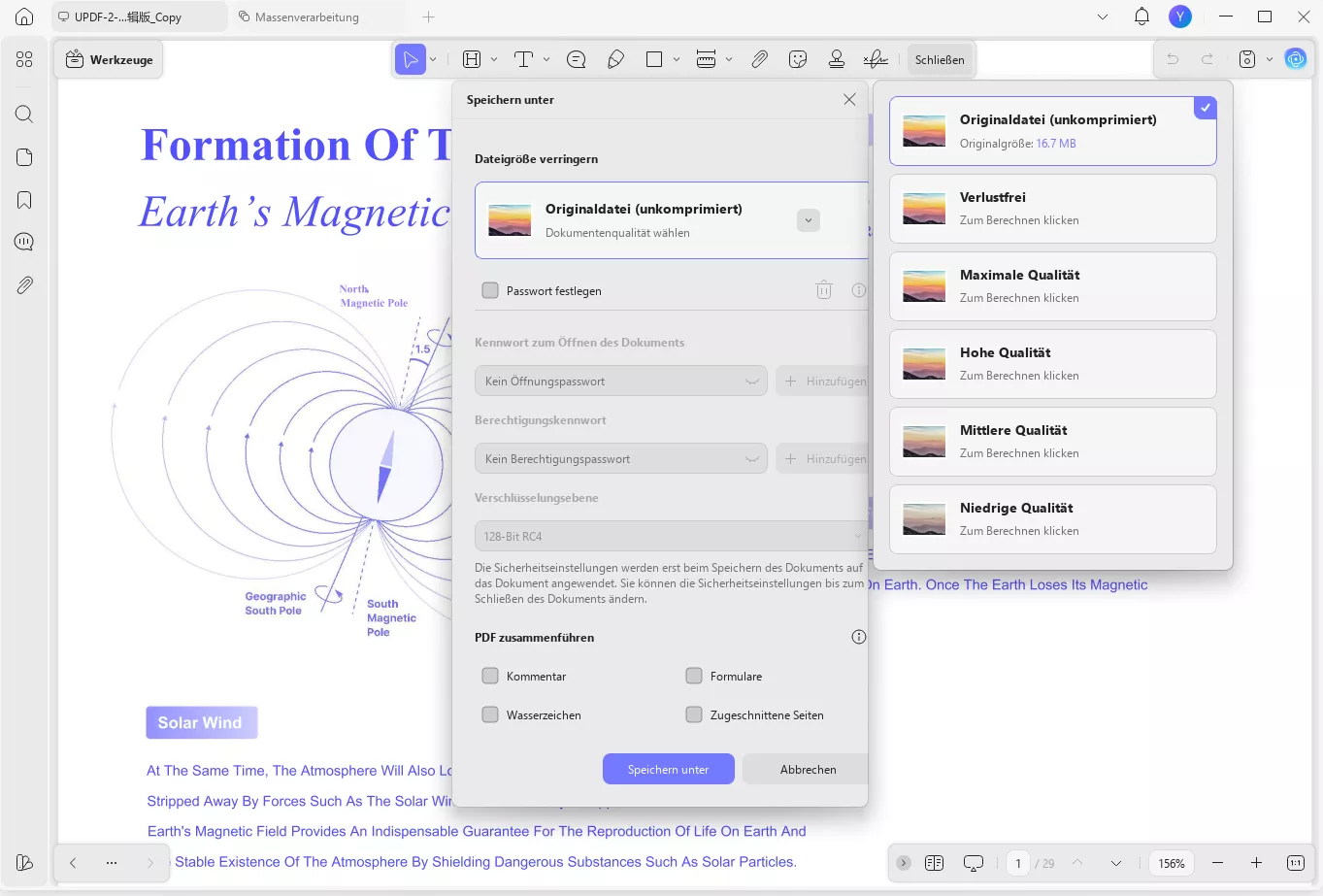Open the Kein Berechtigungspasswort dropdown
Screen dimensions: 1323x896
tap(621, 458)
